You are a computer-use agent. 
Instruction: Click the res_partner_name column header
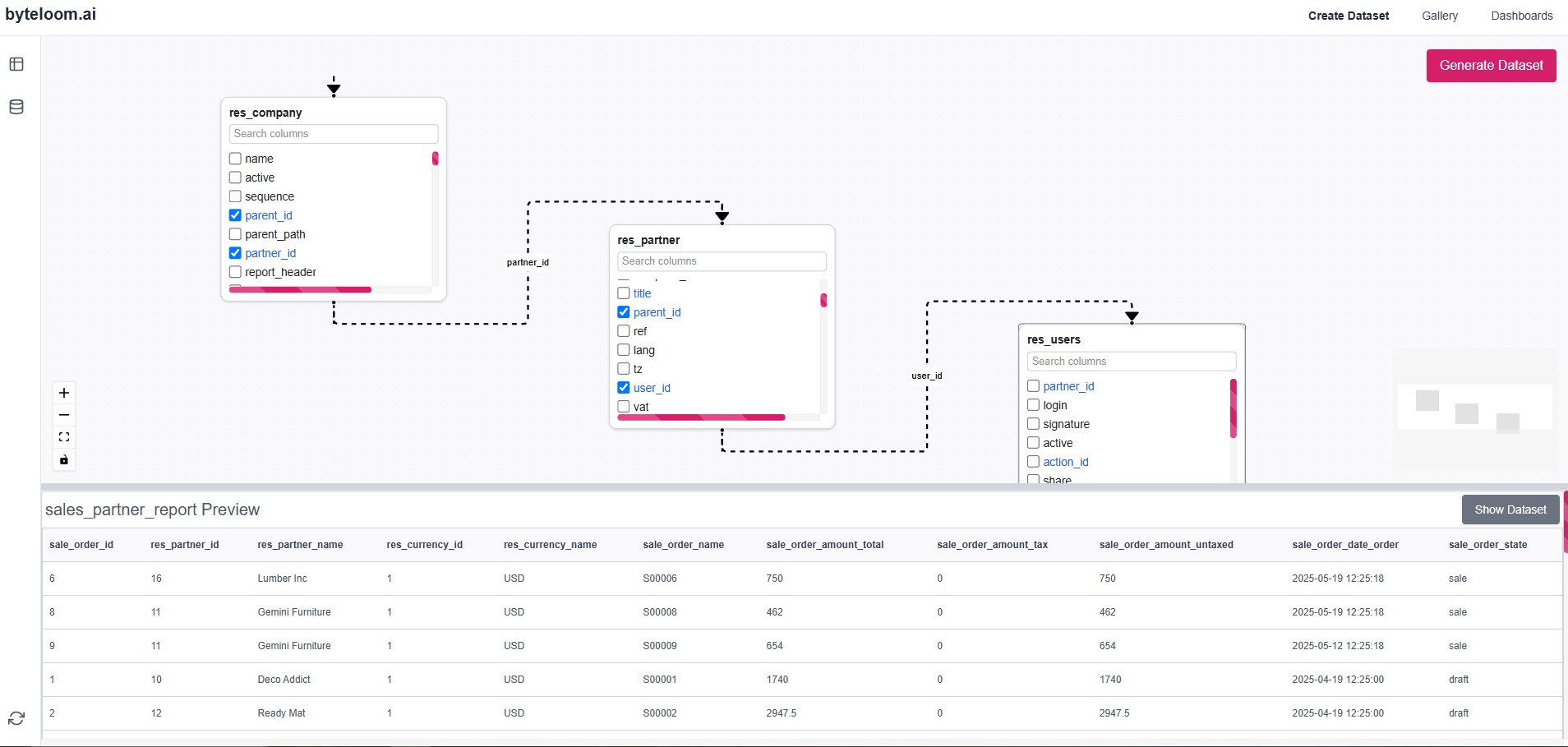(x=300, y=545)
